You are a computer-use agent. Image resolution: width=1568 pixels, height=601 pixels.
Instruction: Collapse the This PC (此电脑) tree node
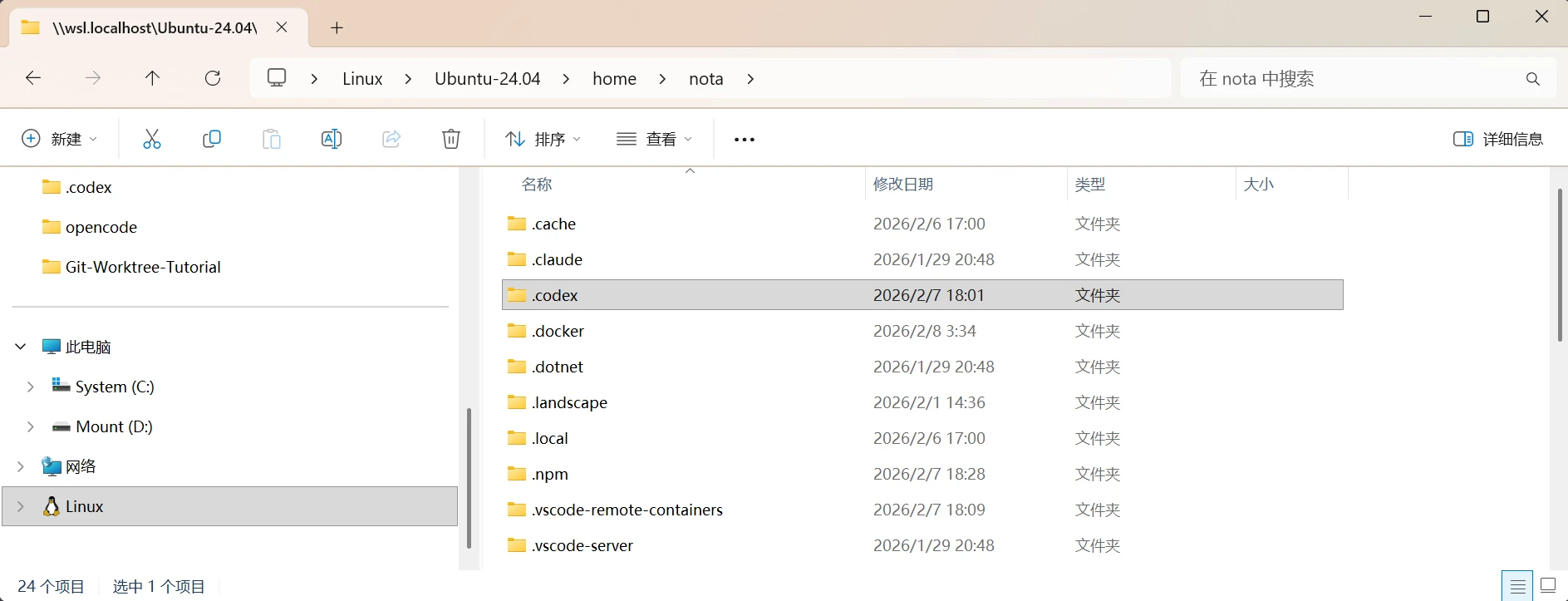point(21,347)
